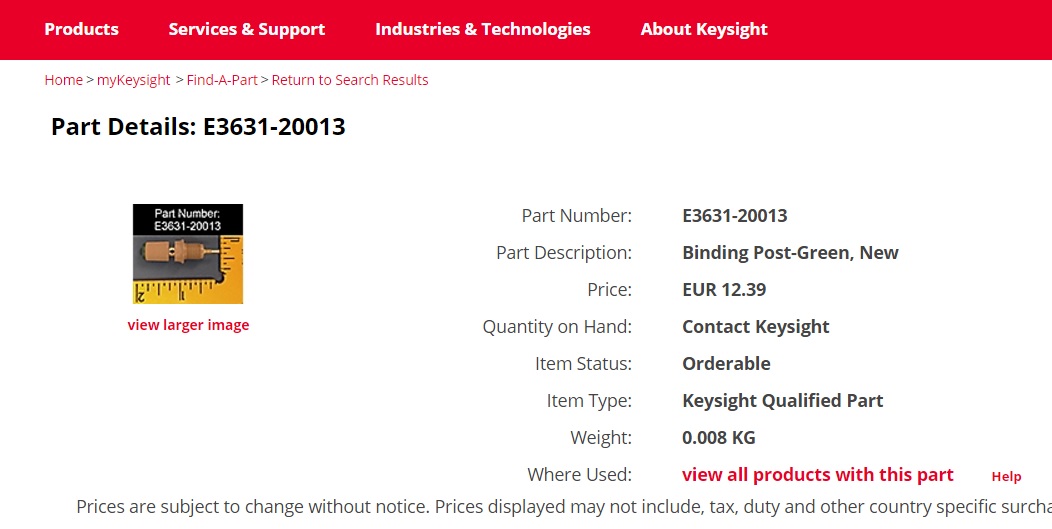
Task: Open the binding post thumbnail image
Action: (188, 254)
